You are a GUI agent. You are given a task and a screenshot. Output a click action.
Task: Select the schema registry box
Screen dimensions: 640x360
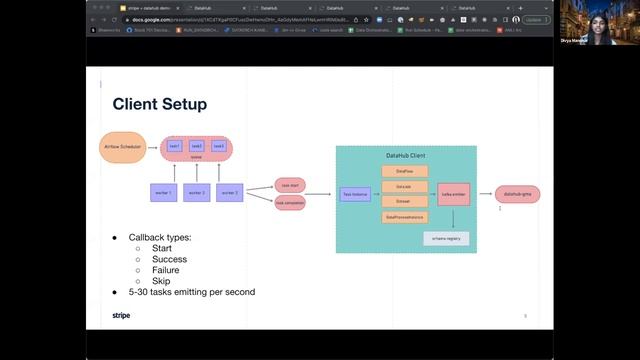click(446, 238)
